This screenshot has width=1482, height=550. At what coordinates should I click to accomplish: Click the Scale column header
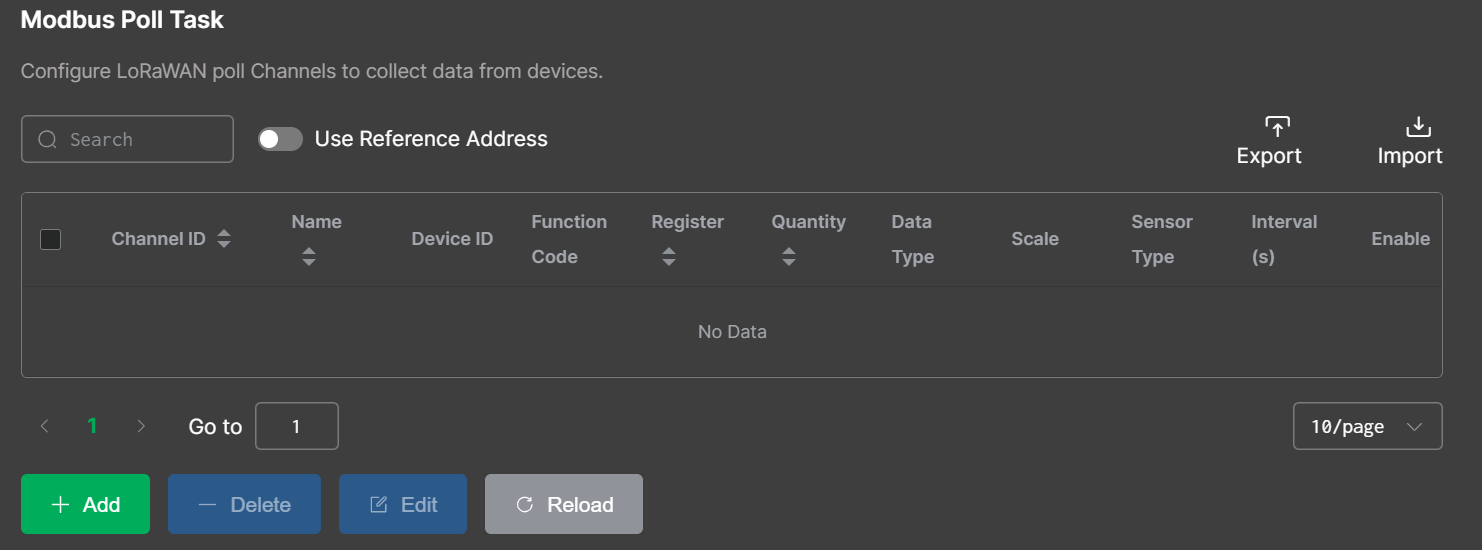(1035, 239)
